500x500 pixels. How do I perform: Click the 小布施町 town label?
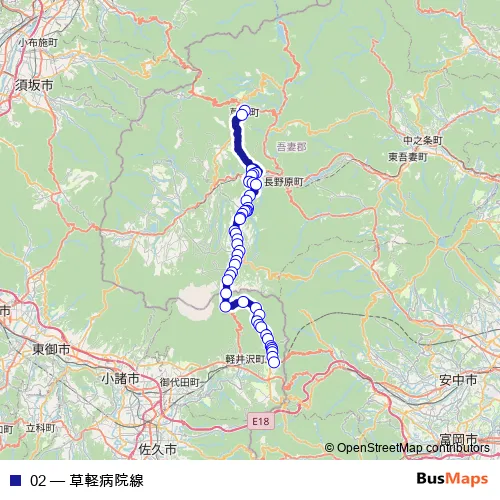pyautogui.click(x=38, y=43)
